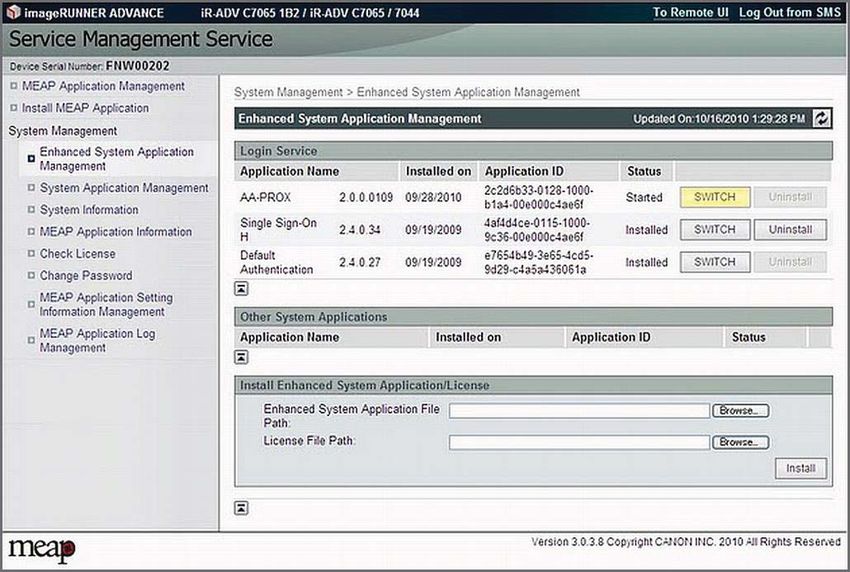Click Updated On timestamp text
This screenshot has height=572, width=850.
(719, 119)
